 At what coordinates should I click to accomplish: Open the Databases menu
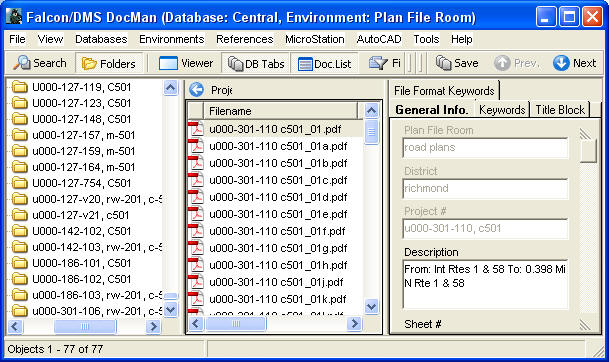coord(101,39)
